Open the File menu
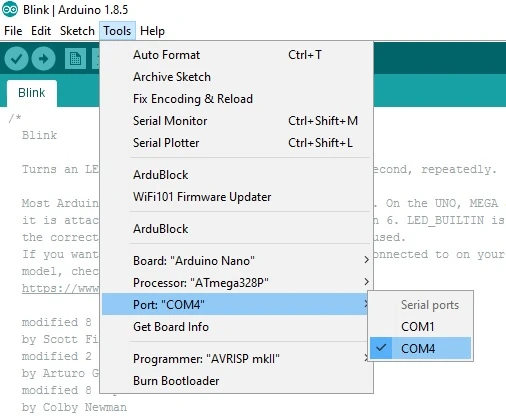Viewport: 506px width, 420px height. tap(13, 31)
